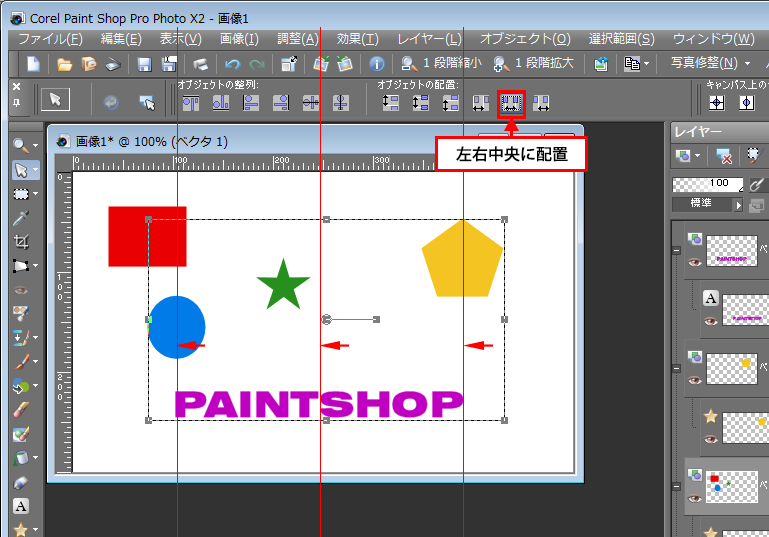Open the new layer type dropdown arrow
Viewport: 769px width, 537px height.
[697, 156]
